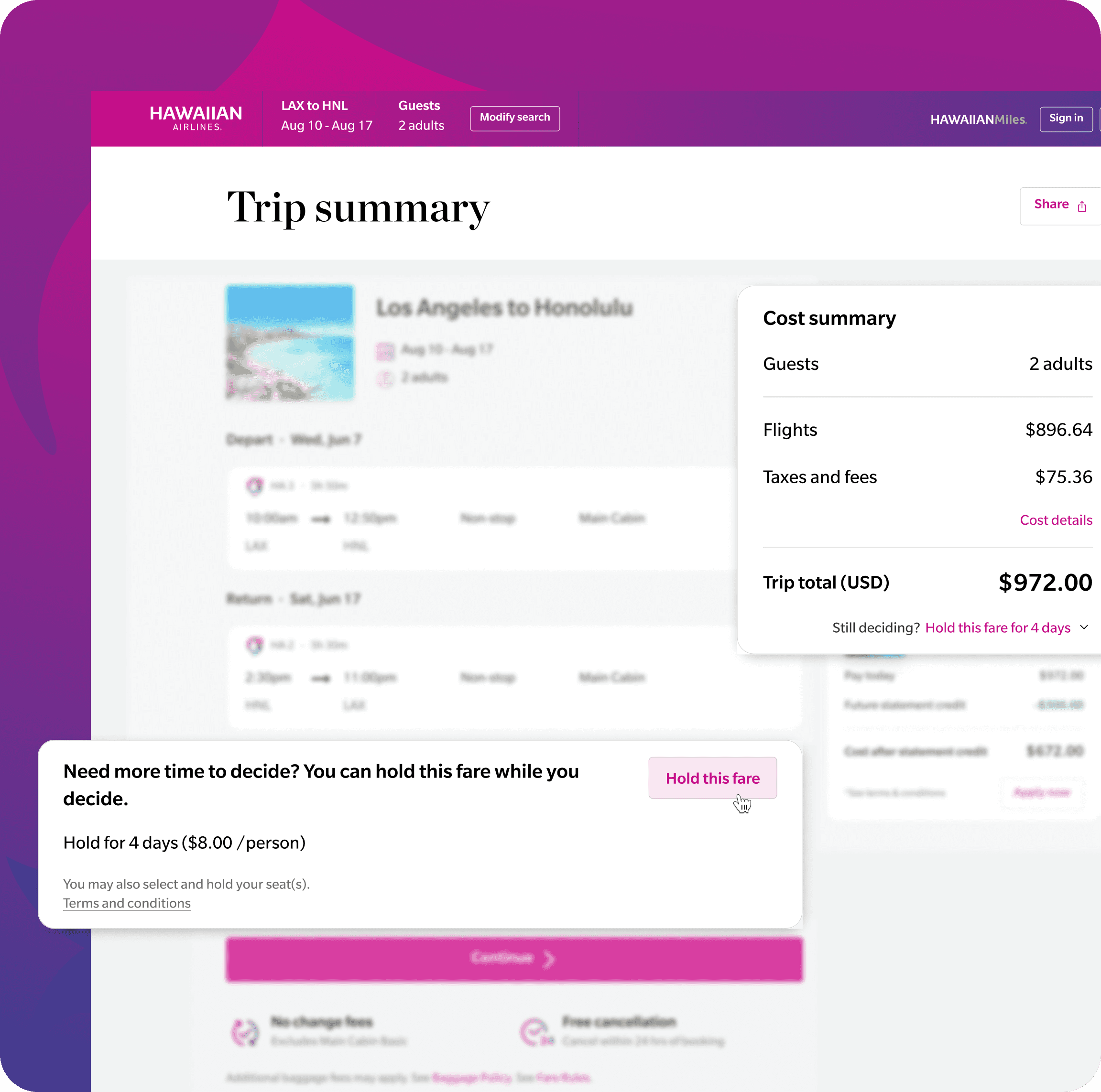This screenshot has height=1092, width=1101.
Task: Click the Modify search button
Action: [514, 117]
